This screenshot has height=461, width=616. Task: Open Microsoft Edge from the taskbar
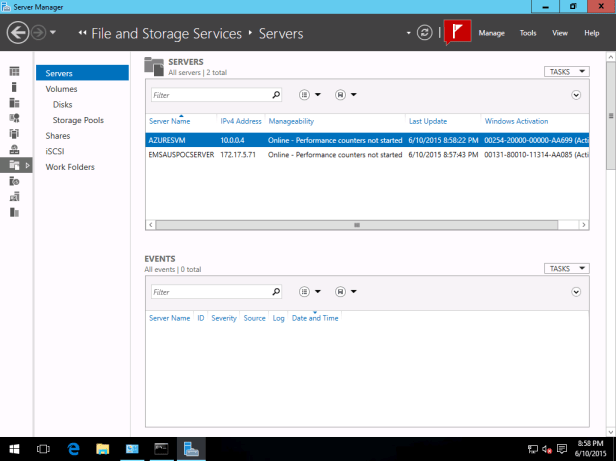point(73,449)
